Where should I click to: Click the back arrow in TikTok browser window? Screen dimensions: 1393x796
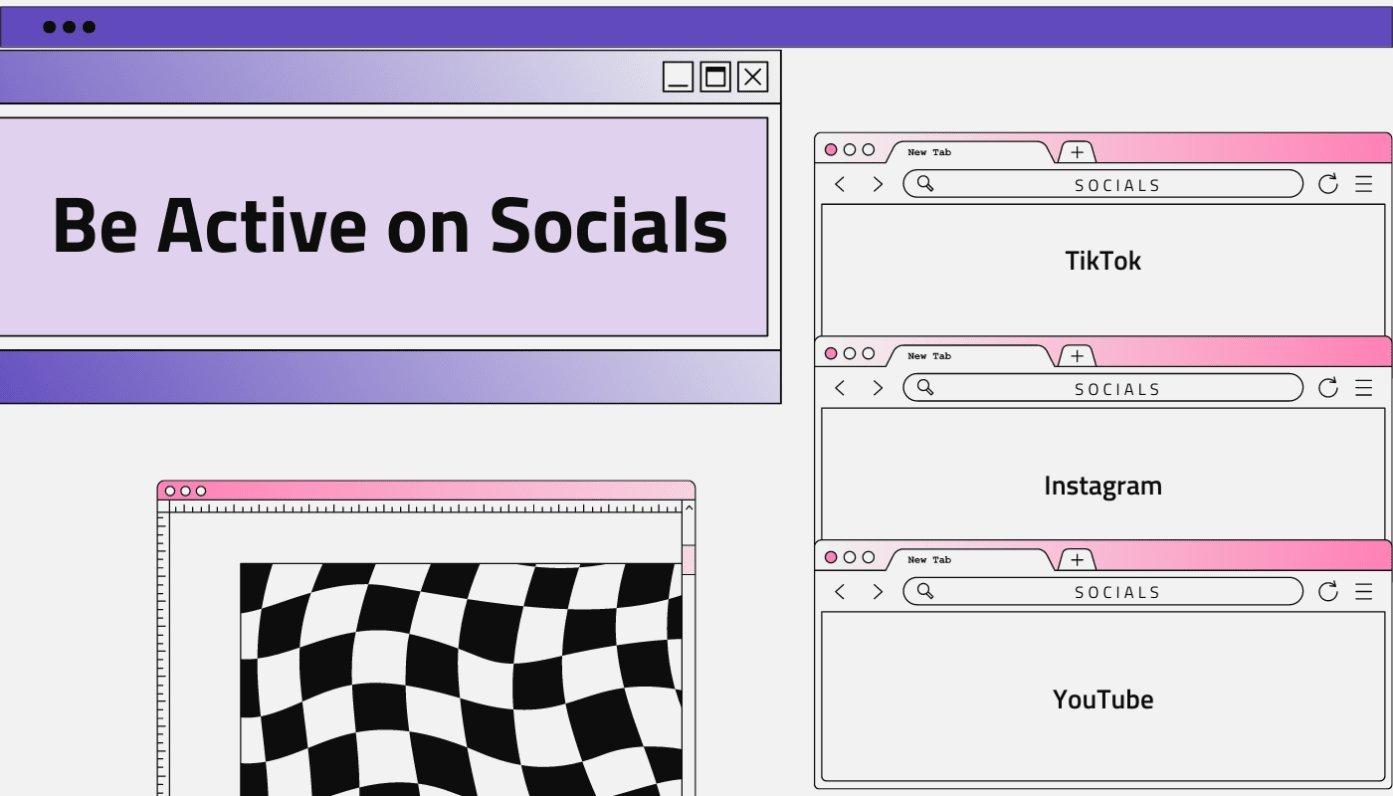(x=840, y=184)
